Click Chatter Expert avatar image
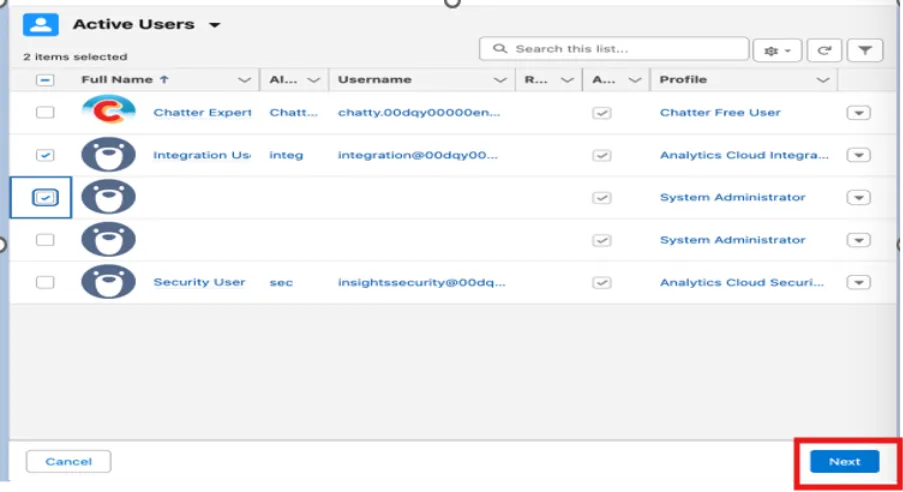The height and width of the screenshot is (492, 903). tap(108, 110)
